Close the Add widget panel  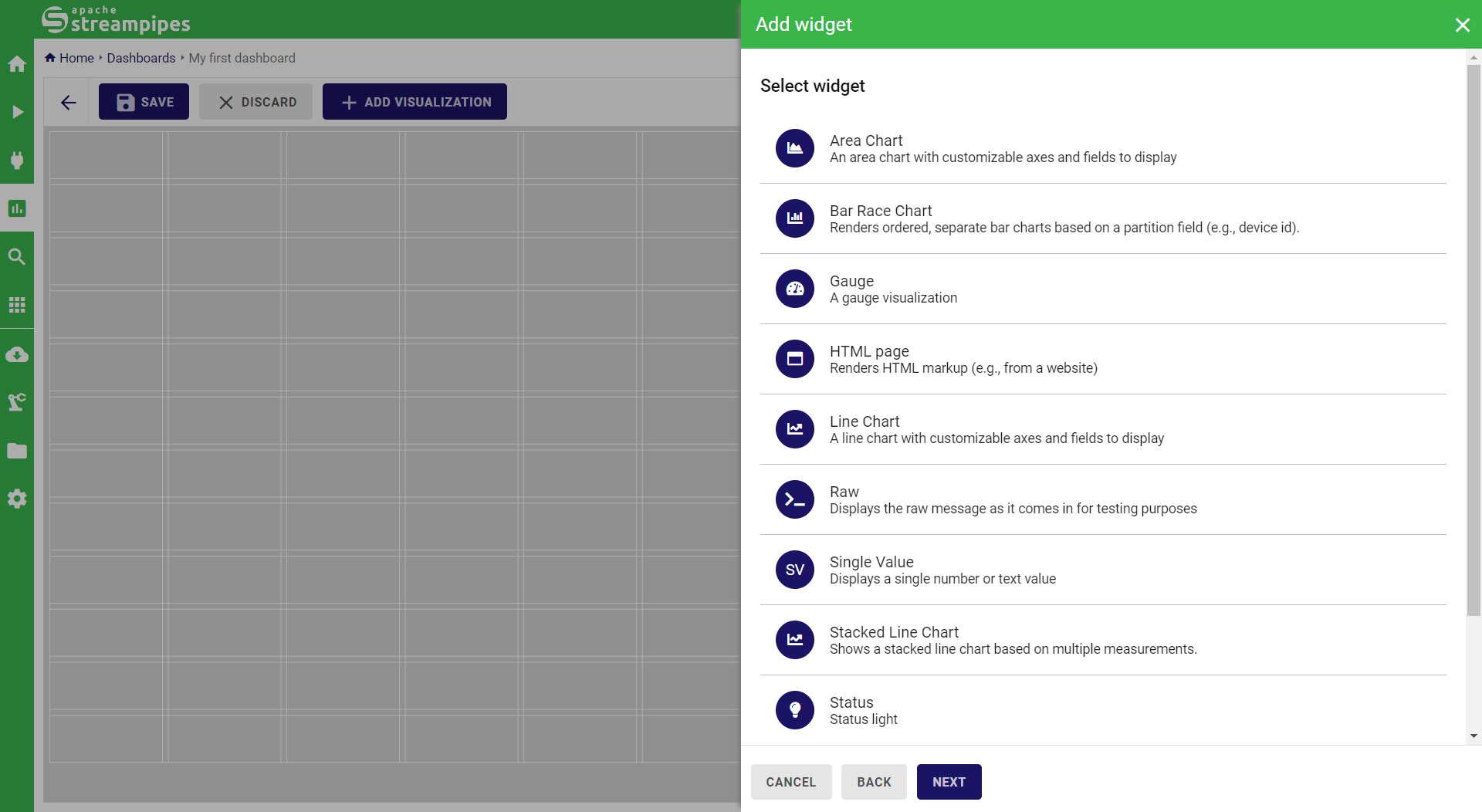(1462, 25)
